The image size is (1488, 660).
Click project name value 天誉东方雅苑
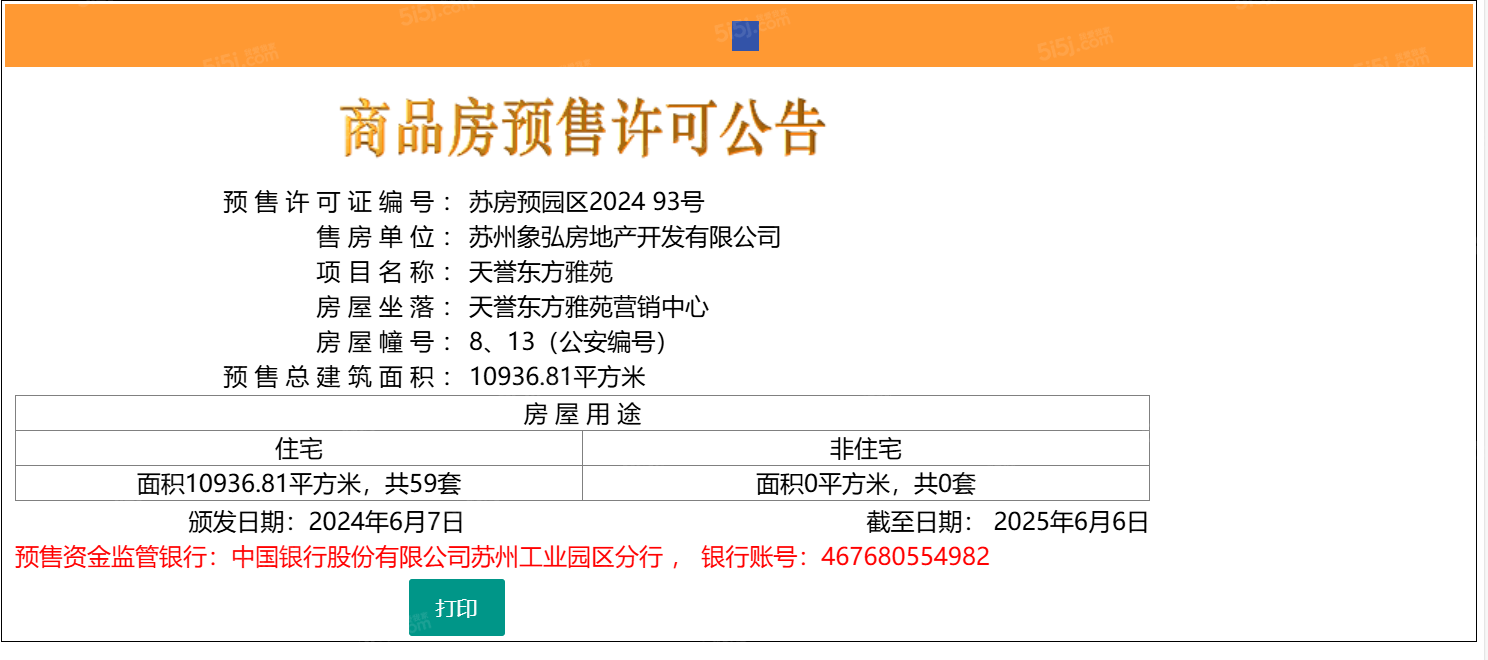pos(541,272)
